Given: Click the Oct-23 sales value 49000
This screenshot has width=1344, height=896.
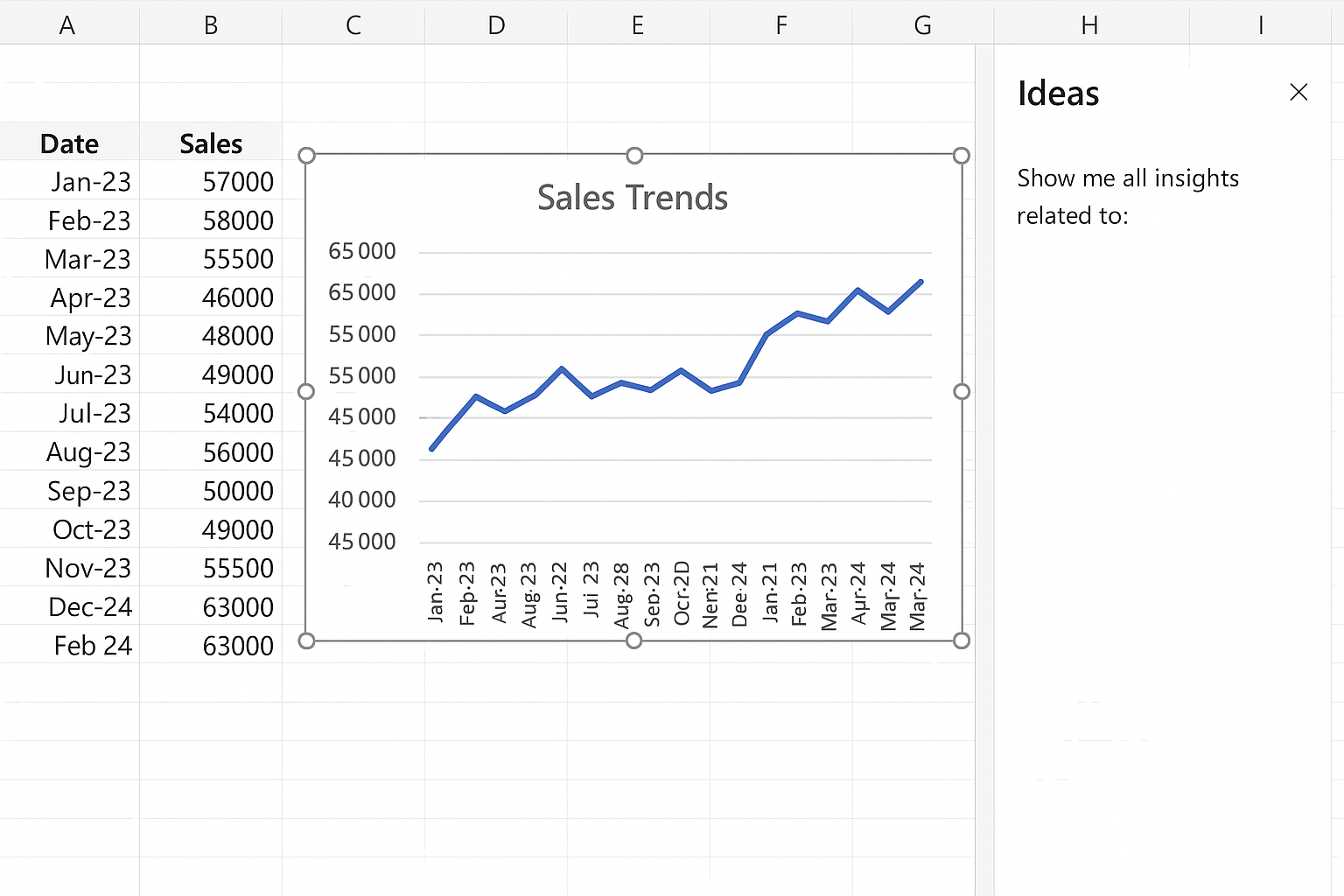Looking at the screenshot, I should point(211,528).
